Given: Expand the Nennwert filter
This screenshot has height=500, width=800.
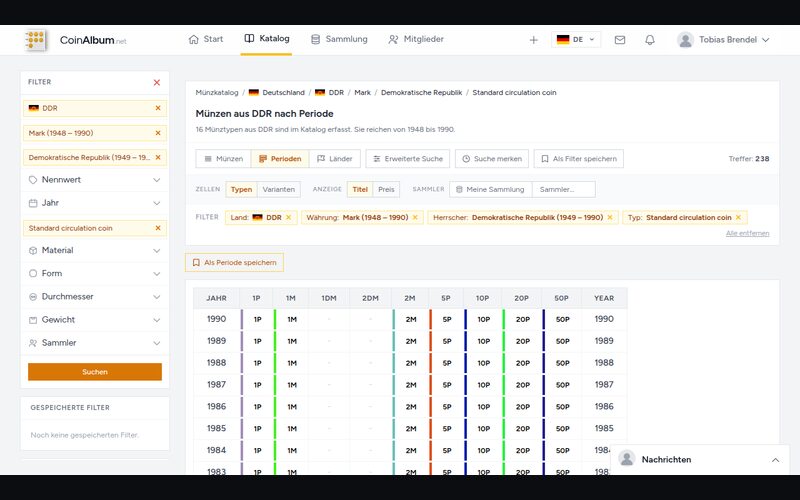Looking at the screenshot, I should [x=95, y=180].
